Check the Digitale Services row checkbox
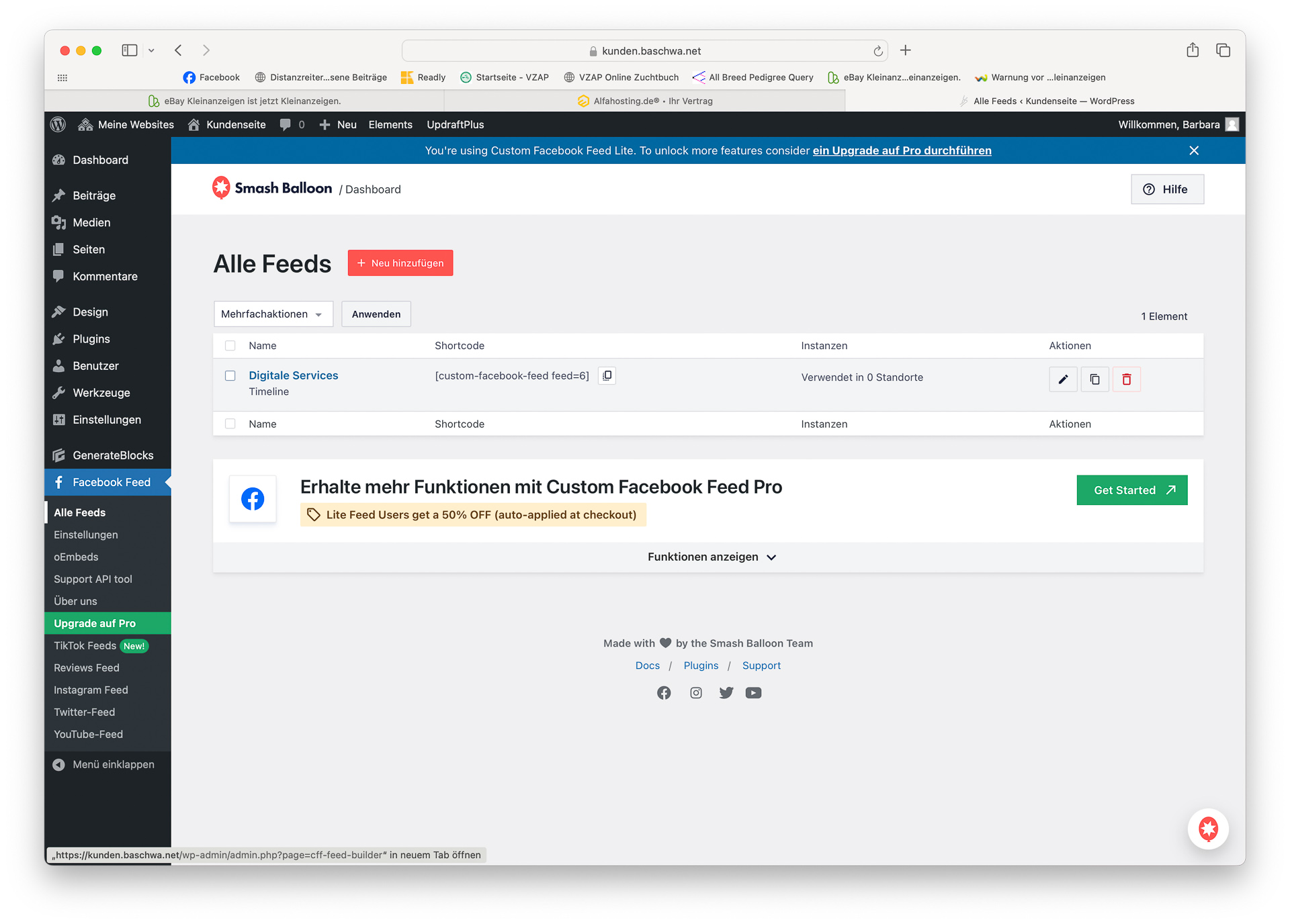 (230, 376)
